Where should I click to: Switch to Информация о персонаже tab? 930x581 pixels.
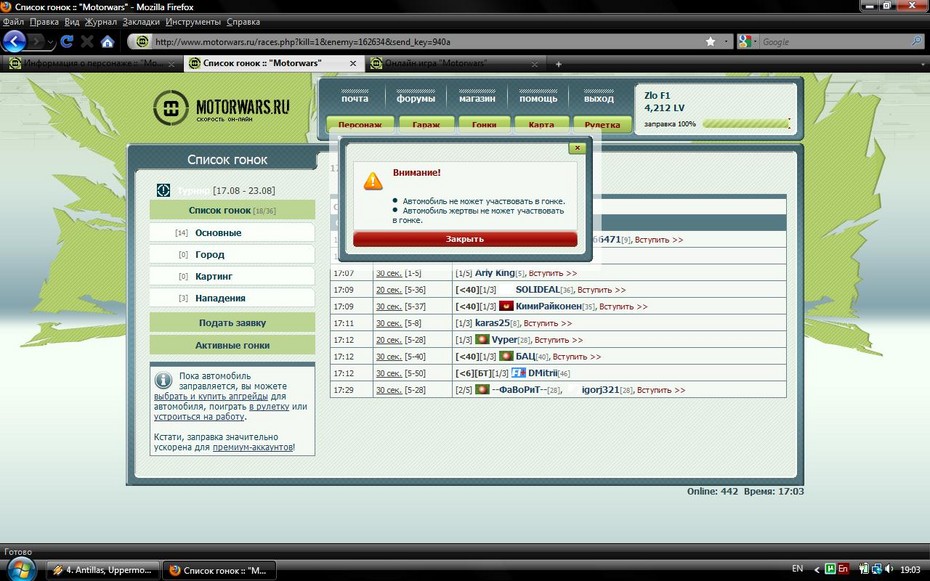[91, 63]
